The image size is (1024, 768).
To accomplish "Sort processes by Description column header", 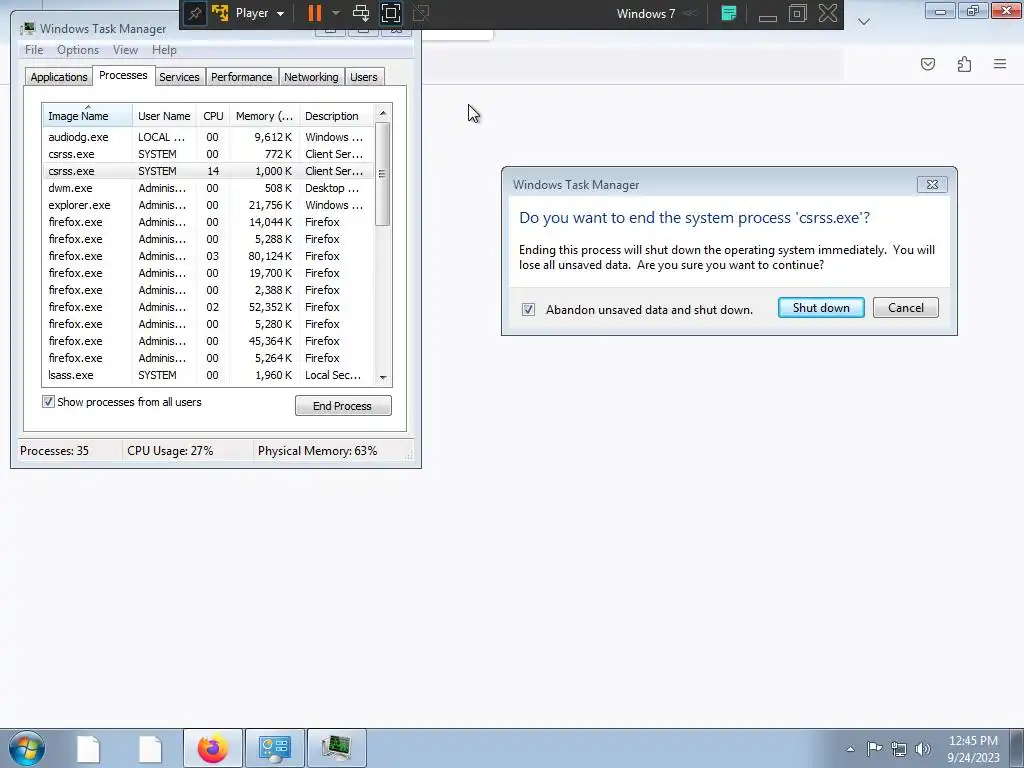I will point(336,116).
